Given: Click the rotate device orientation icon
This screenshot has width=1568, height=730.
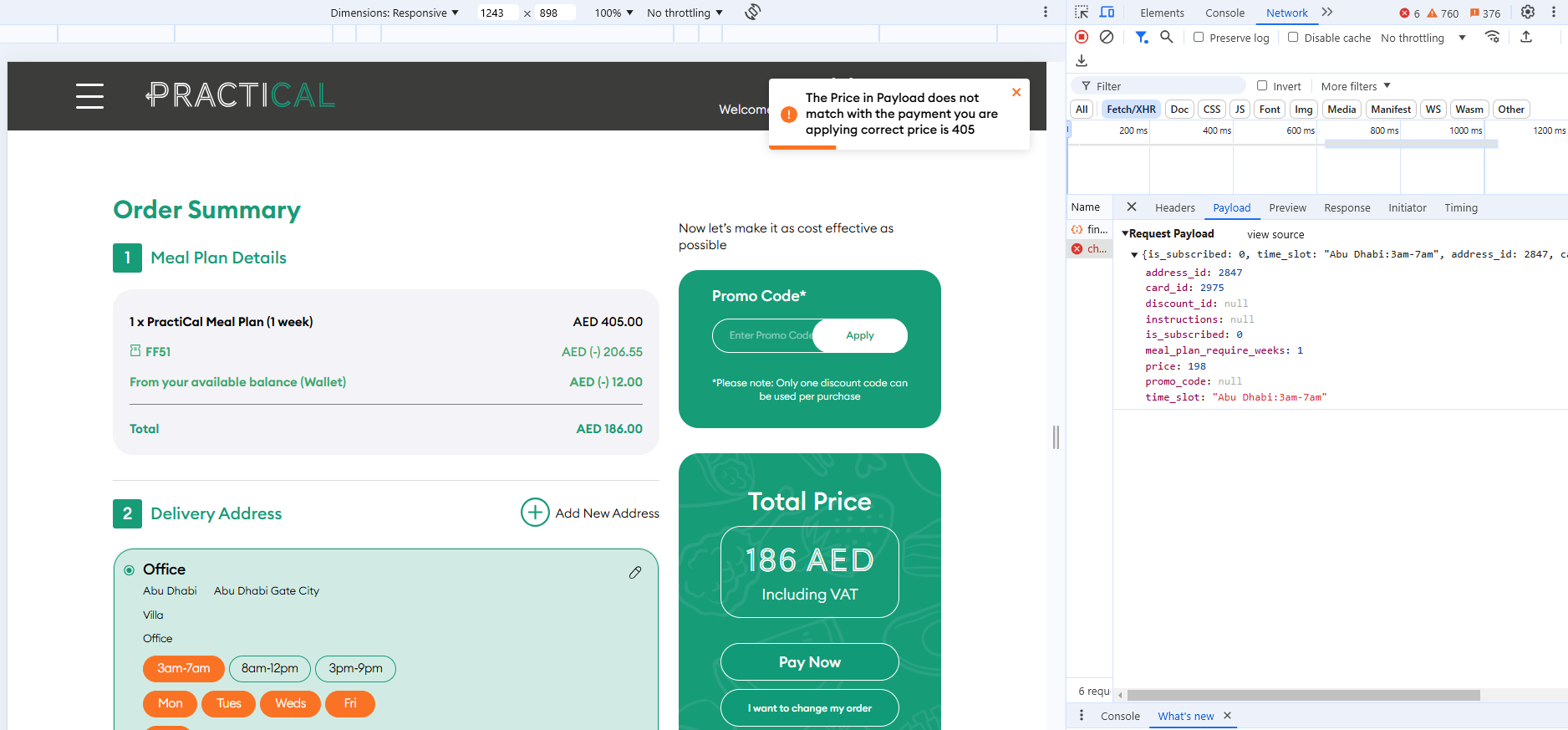Looking at the screenshot, I should point(752,12).
